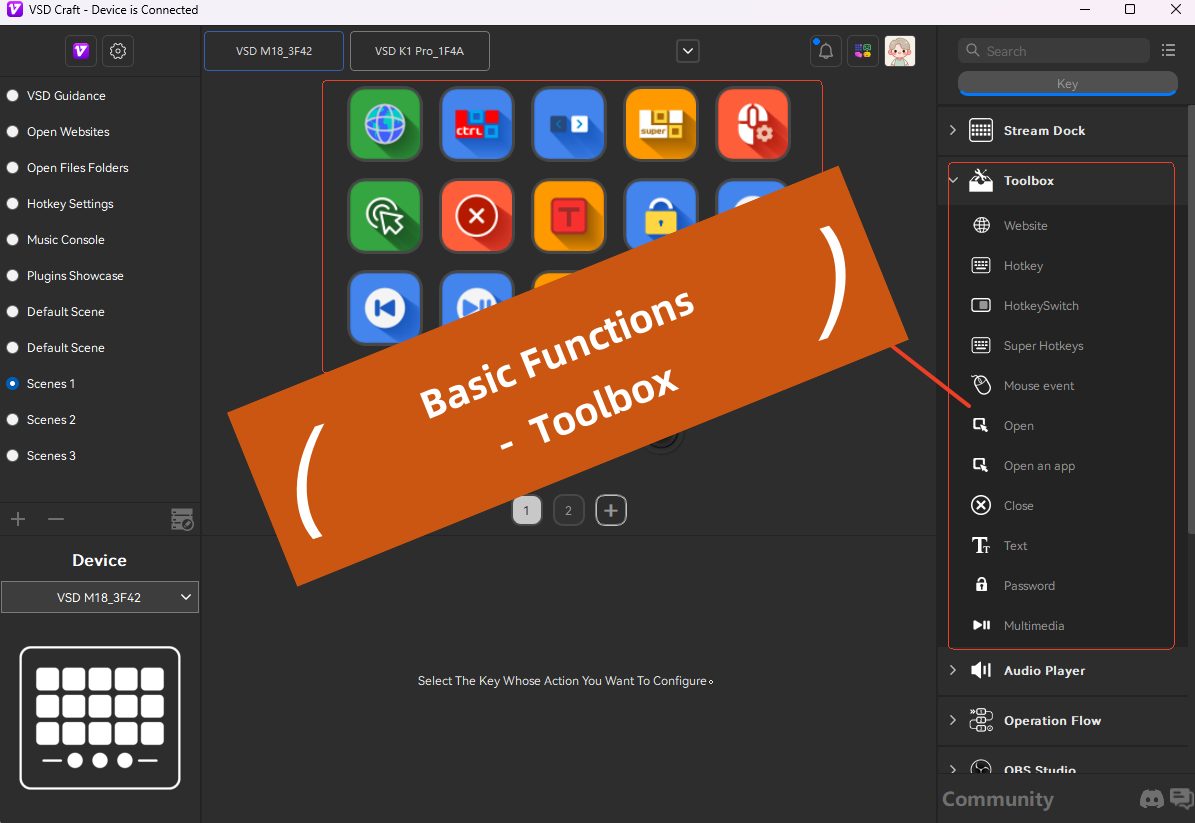This screenshot has width=1195, height=823.
Task: Choose Multimedia from the Toolbox list
Action: tap(1033, 626)
